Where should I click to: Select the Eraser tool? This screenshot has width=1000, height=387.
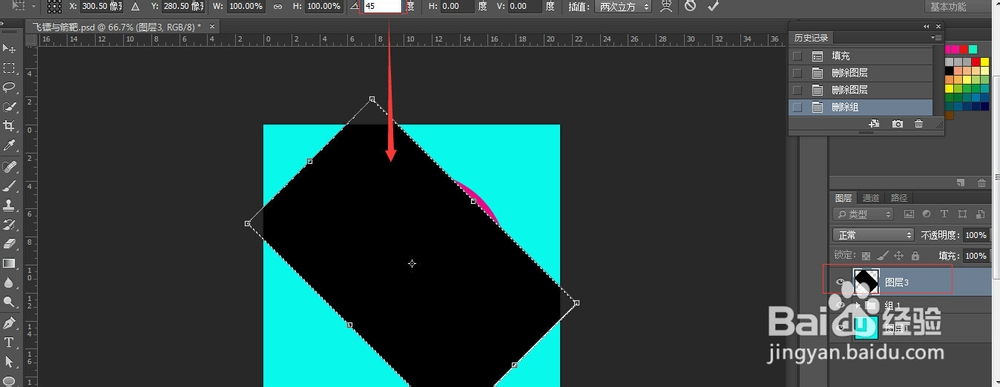10,244
